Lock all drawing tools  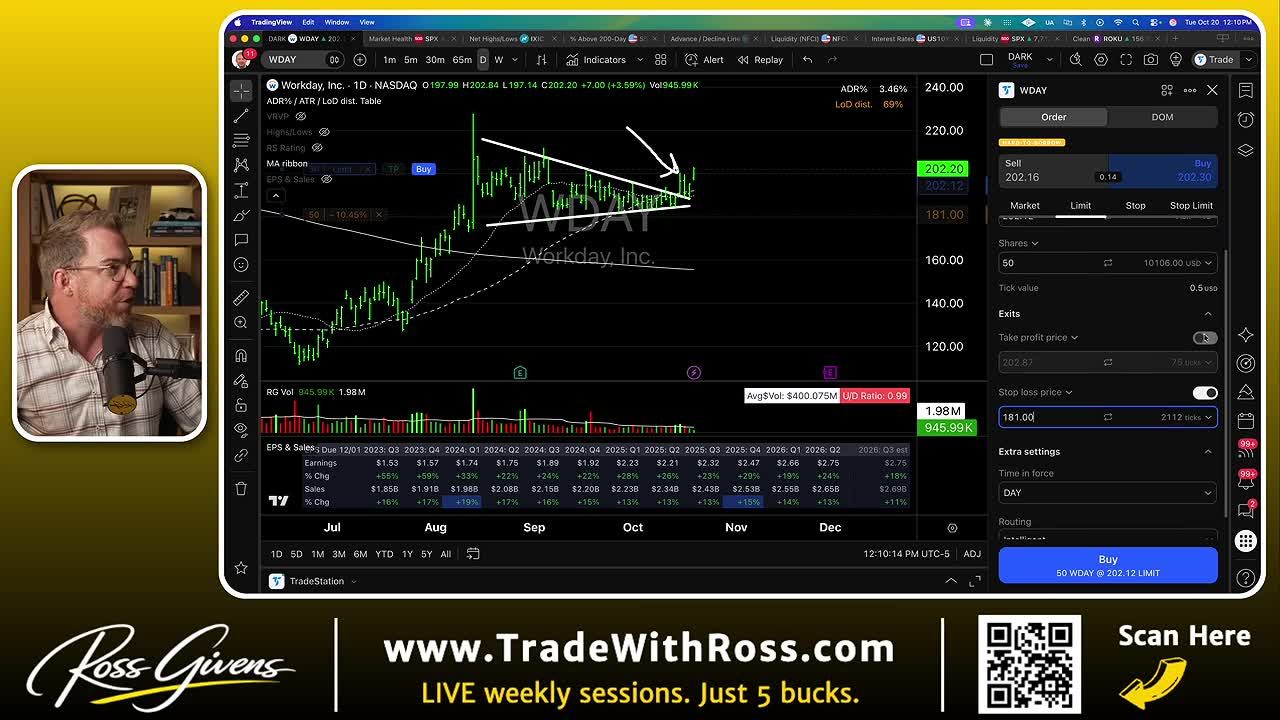coord(241,405)
